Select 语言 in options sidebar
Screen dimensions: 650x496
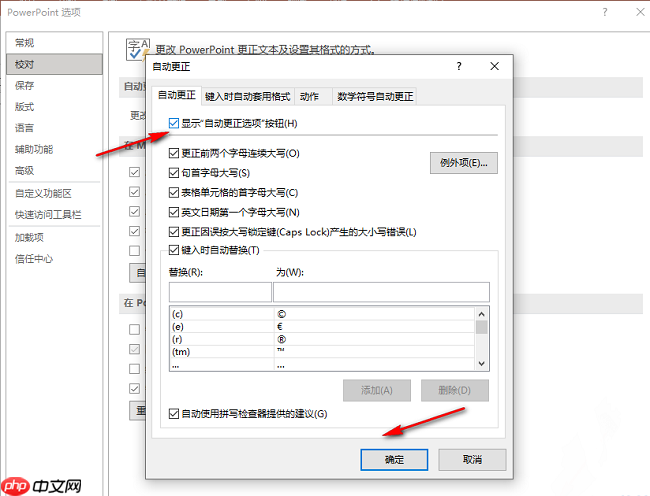[54, 128]
